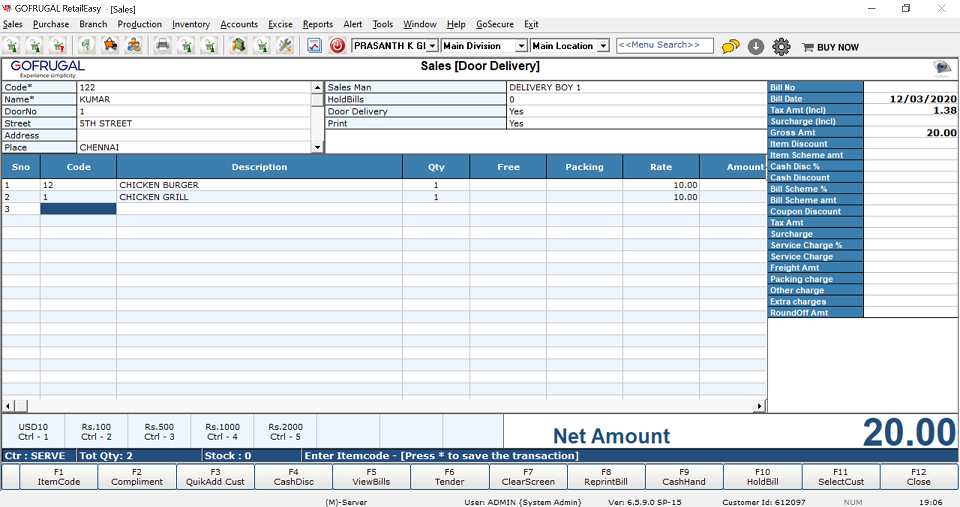Click the printer icon in the toolbar
The height and width of the screenshot is (507, 960).
pyautogui.click(x=162, y=46)
